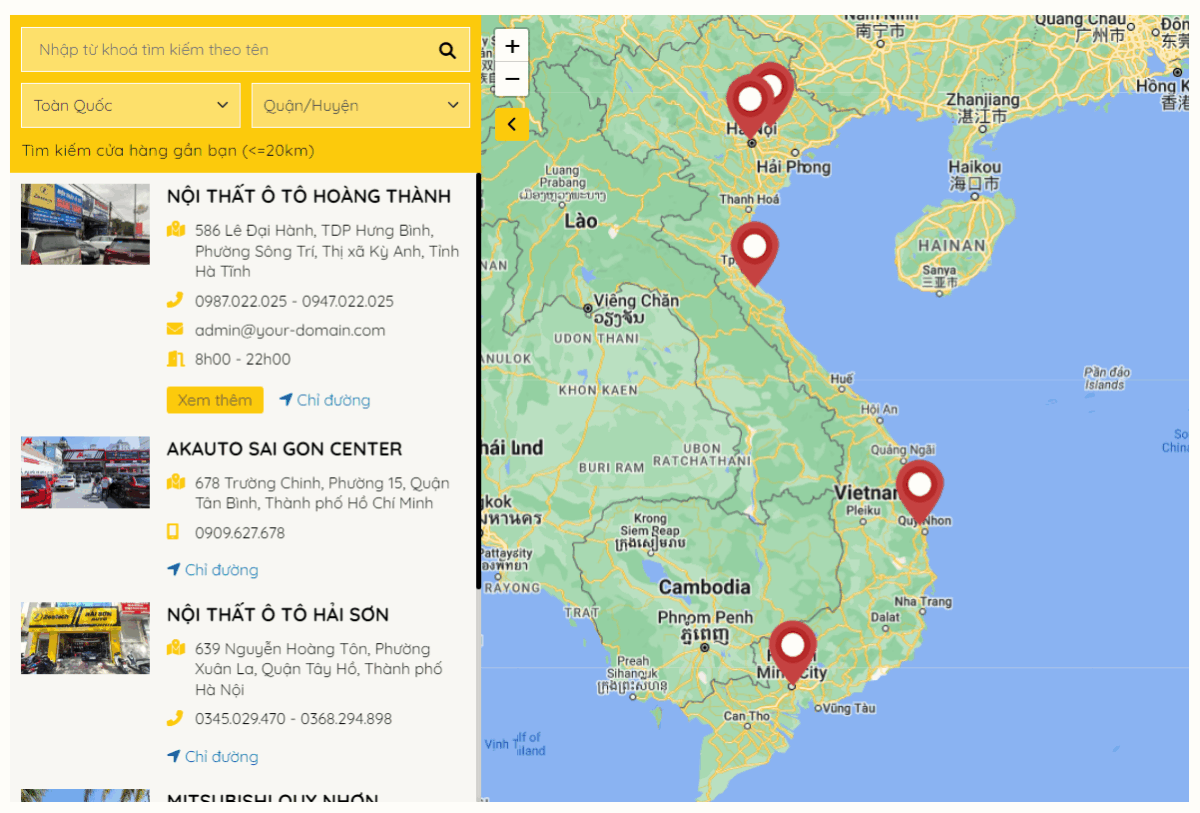Viewport: 1200px width, 813px height.
Task: Click the phone icon next to 0987.022.025
Action: [x=177, y=300]
